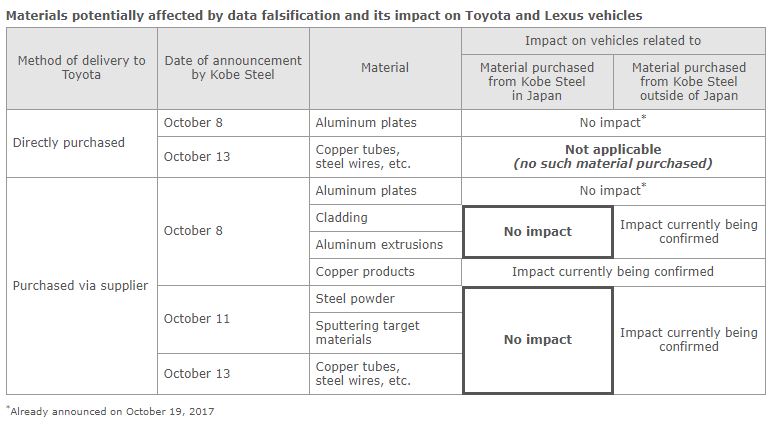Select the "Directly purchased" row label
The height and width of the screenshot is (431, 776).
[x=69, y=142]
